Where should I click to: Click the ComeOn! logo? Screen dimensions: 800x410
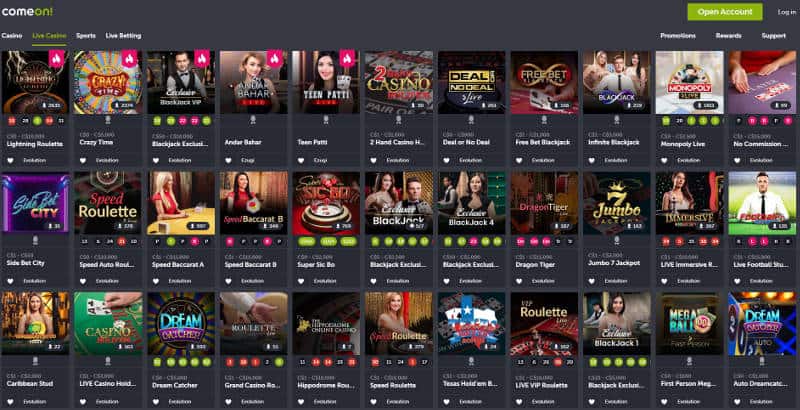(x=27, y=11)
